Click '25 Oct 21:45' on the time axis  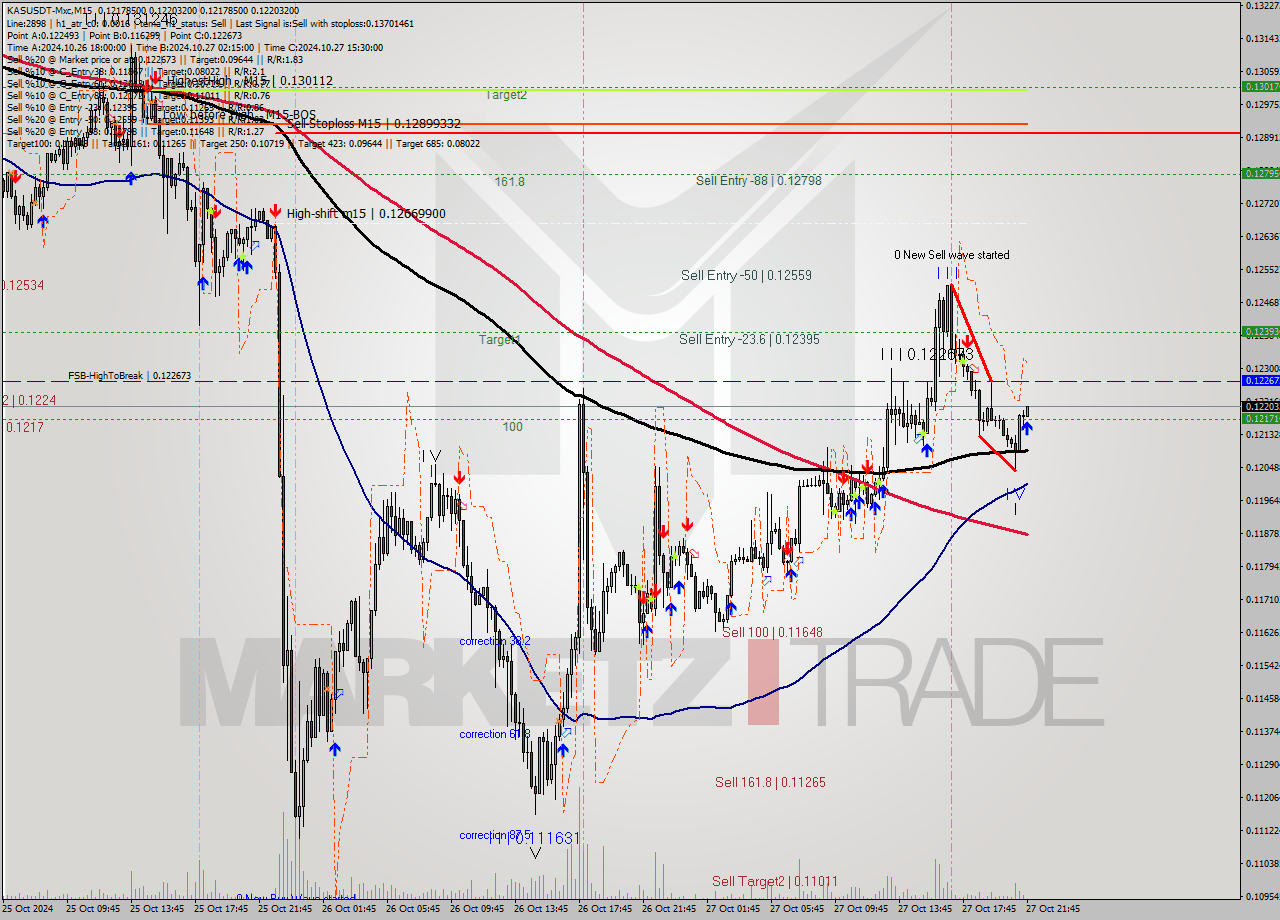coord(284,910)
